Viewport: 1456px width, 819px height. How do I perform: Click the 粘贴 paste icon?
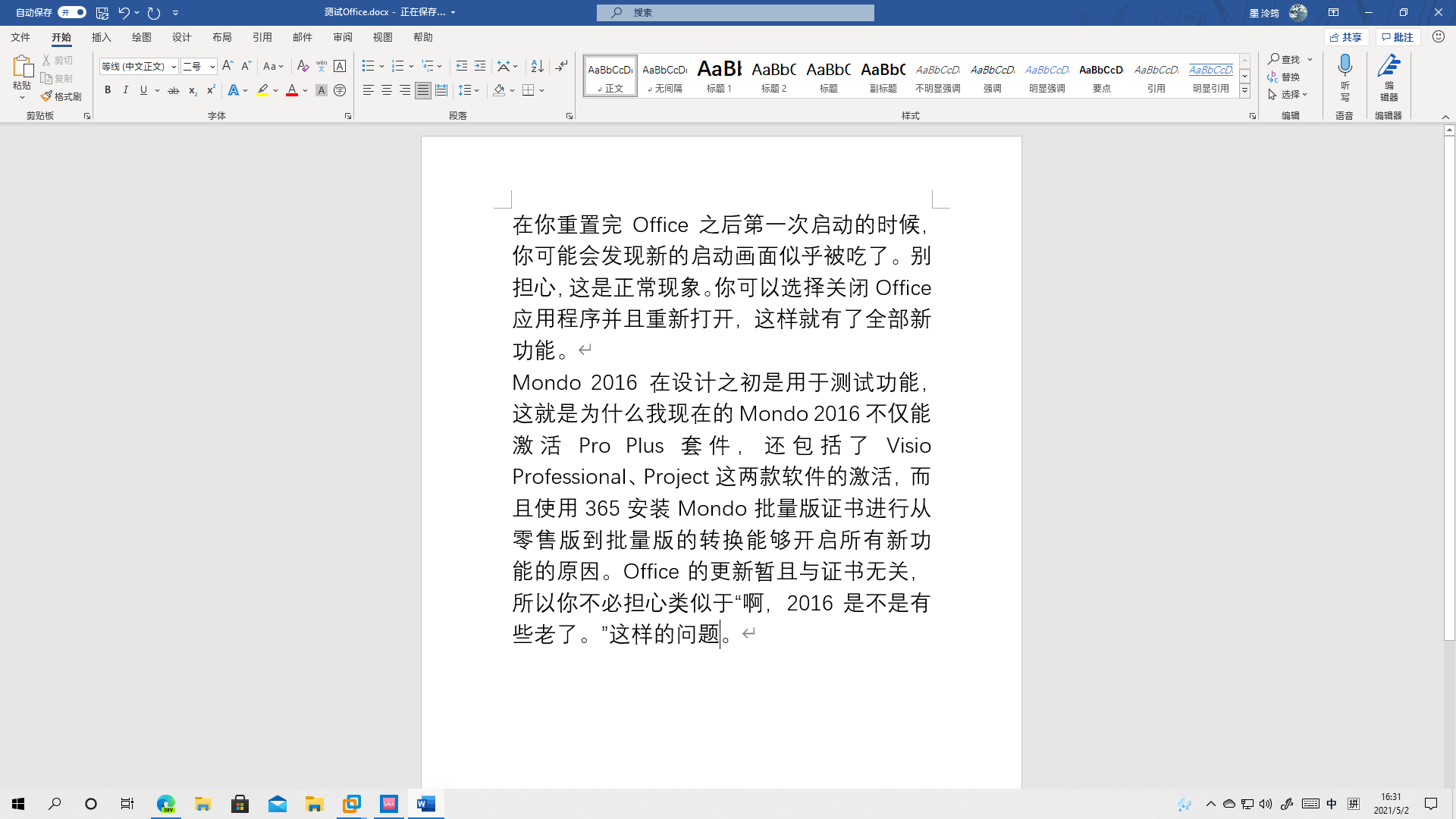coord(22,67)
